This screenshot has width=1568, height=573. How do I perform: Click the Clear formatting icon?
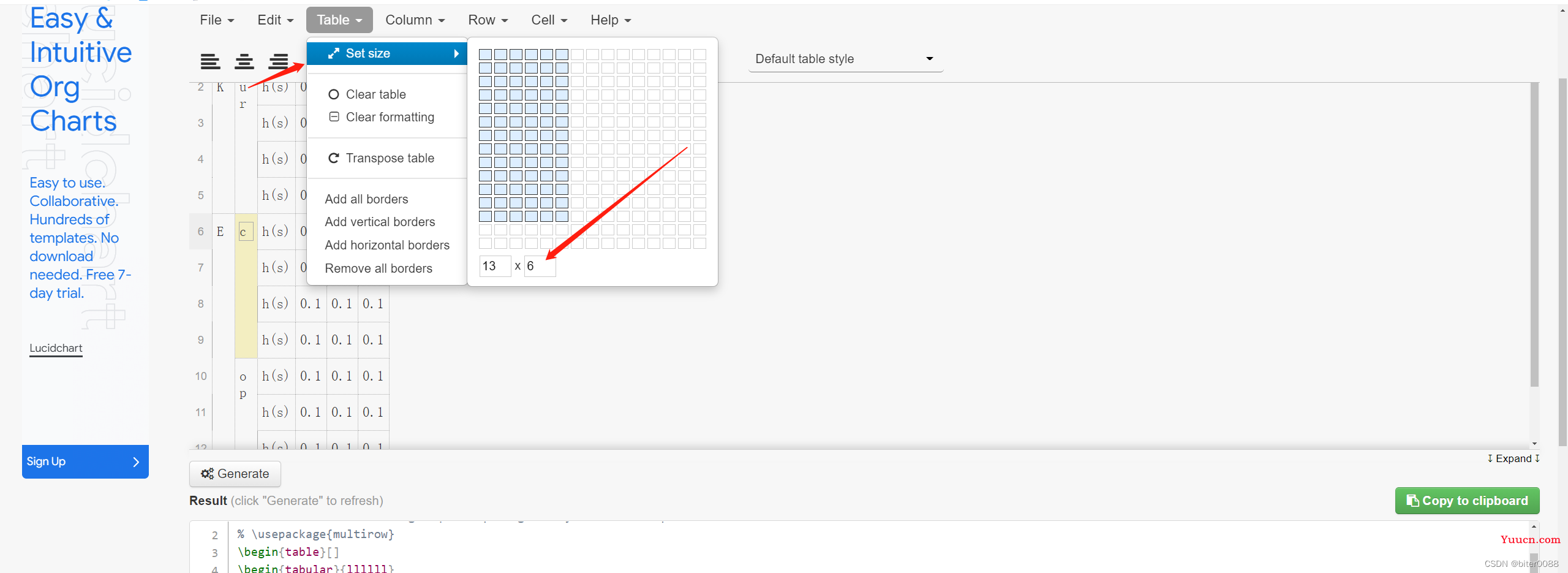tap(334, 116)
